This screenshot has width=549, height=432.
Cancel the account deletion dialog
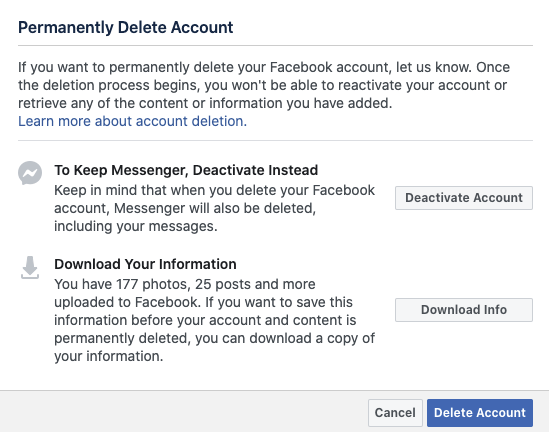[395, 413]
